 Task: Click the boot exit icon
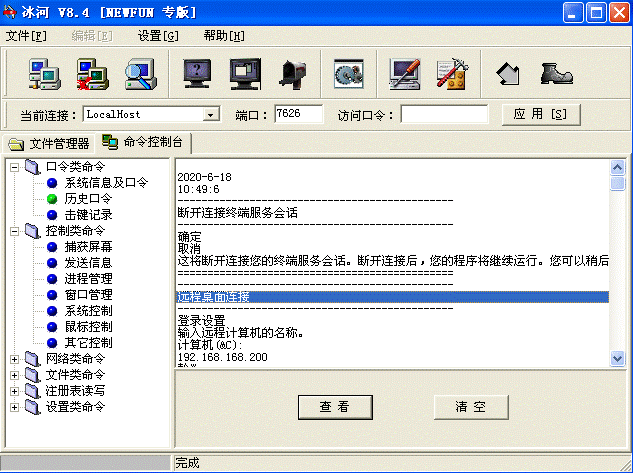[556, 74]
